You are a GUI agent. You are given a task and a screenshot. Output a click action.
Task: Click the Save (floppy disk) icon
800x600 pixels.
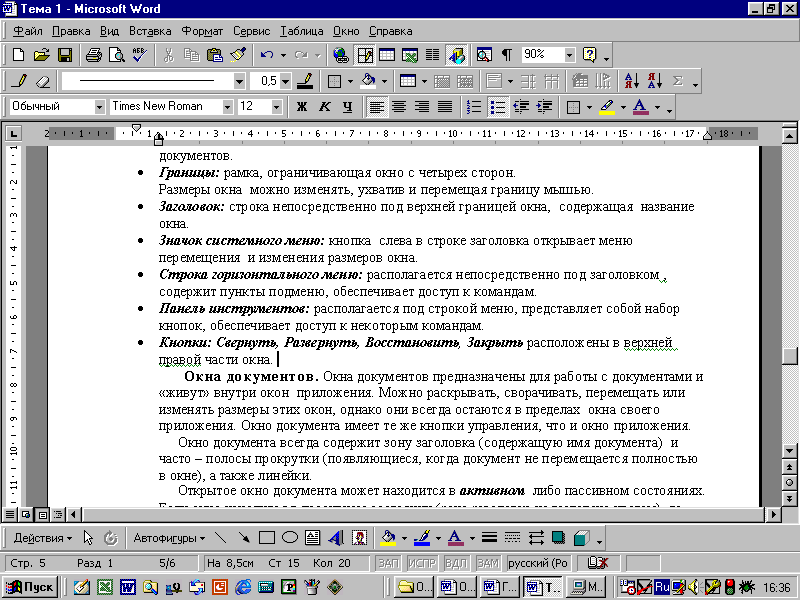[65, 55]
